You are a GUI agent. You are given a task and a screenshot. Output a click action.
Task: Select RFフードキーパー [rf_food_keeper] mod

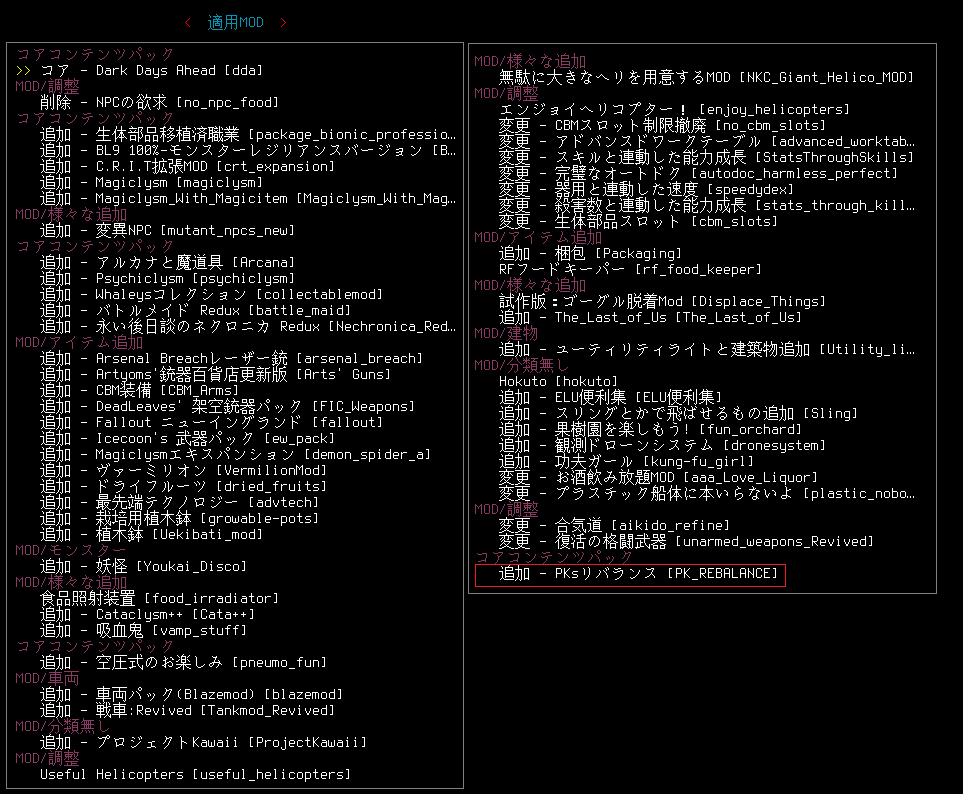pyautogui.click(x=630, y=270)
